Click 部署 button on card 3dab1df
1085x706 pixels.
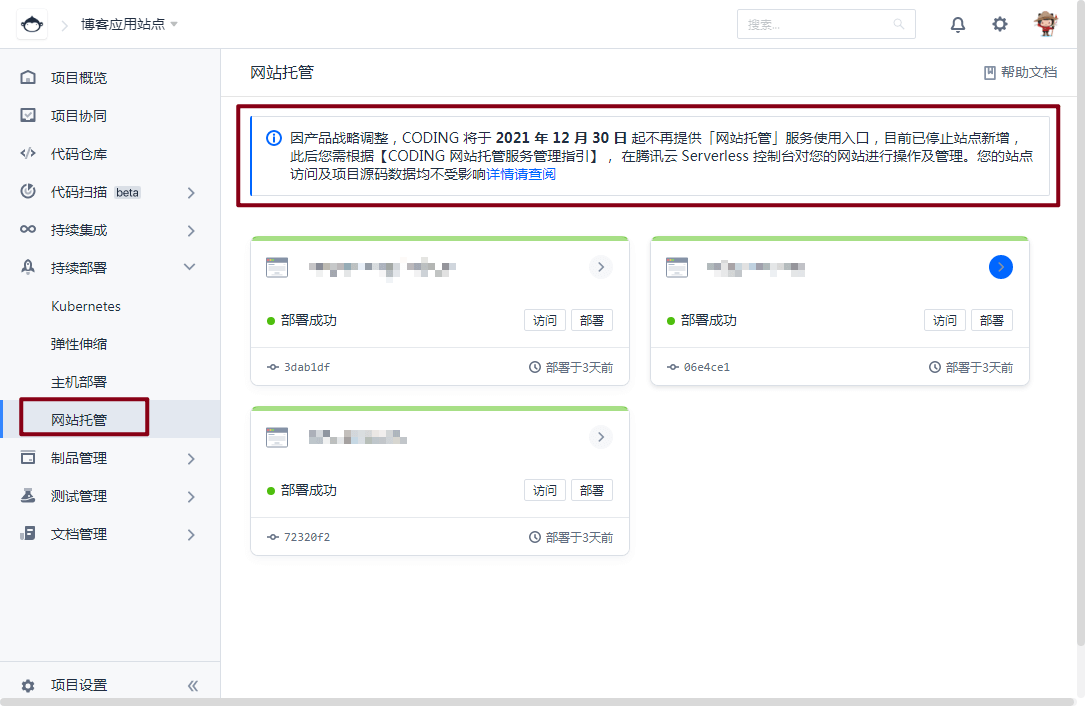[592, 320]
